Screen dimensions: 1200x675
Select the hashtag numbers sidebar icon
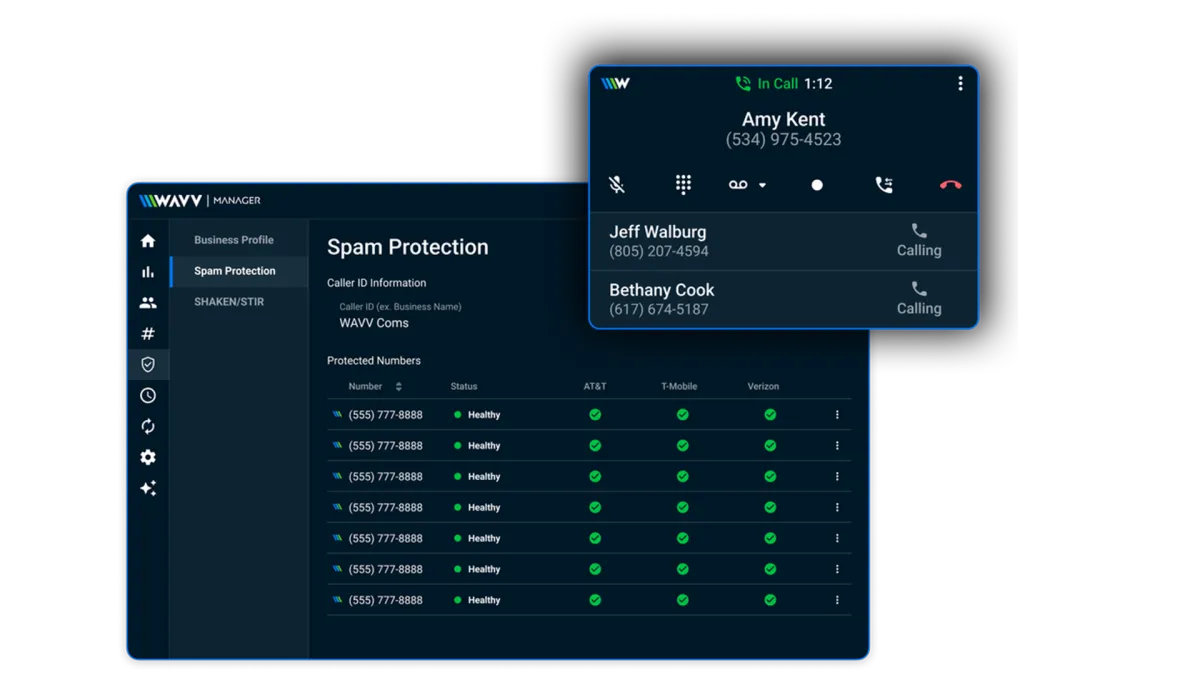[148, 334]
